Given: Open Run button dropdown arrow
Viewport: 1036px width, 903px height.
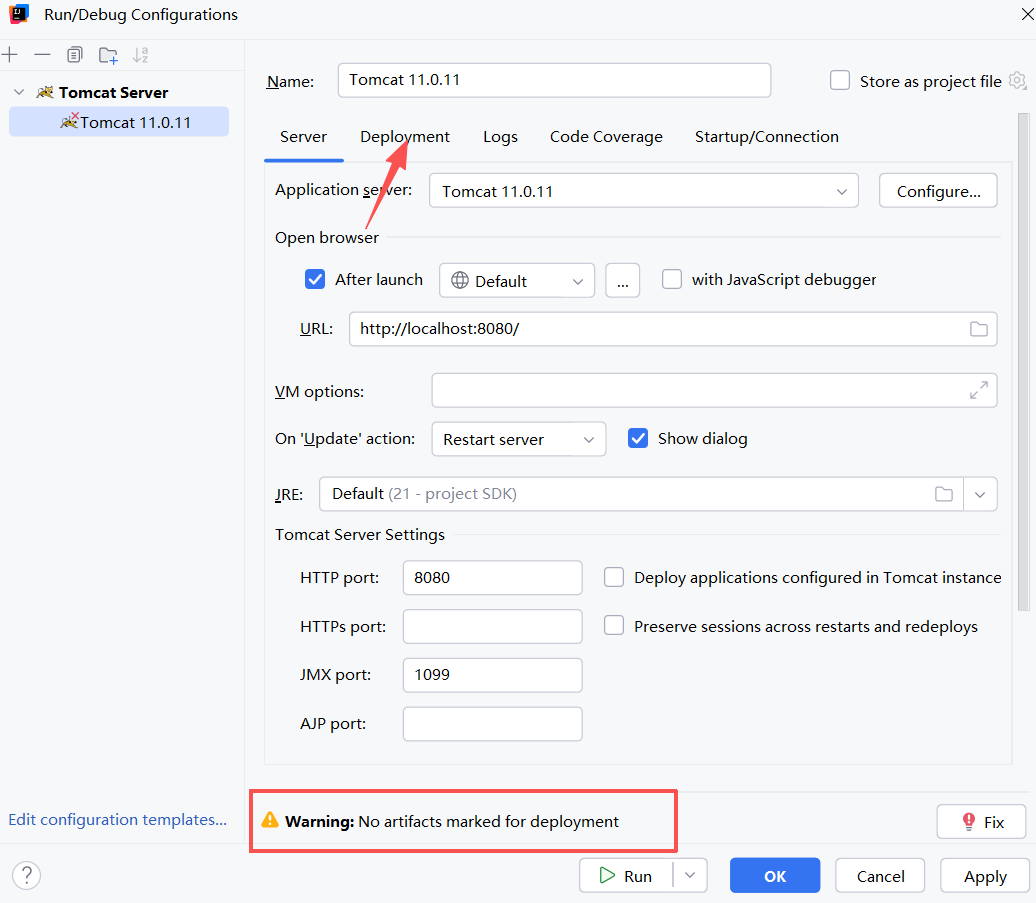Looking at the screenshot, I should point(690,875).
